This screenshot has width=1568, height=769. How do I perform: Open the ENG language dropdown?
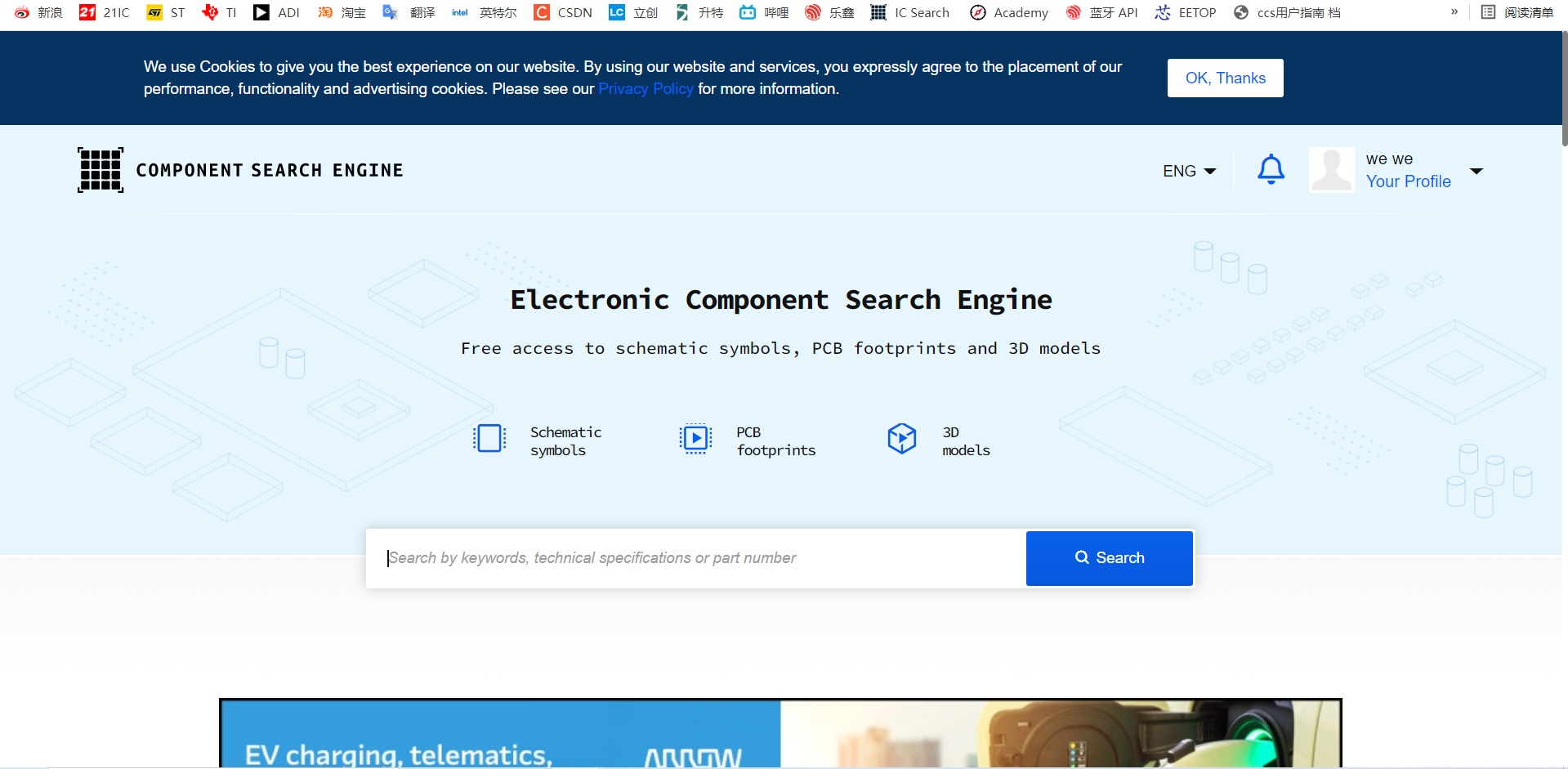tap(1189, 171)
